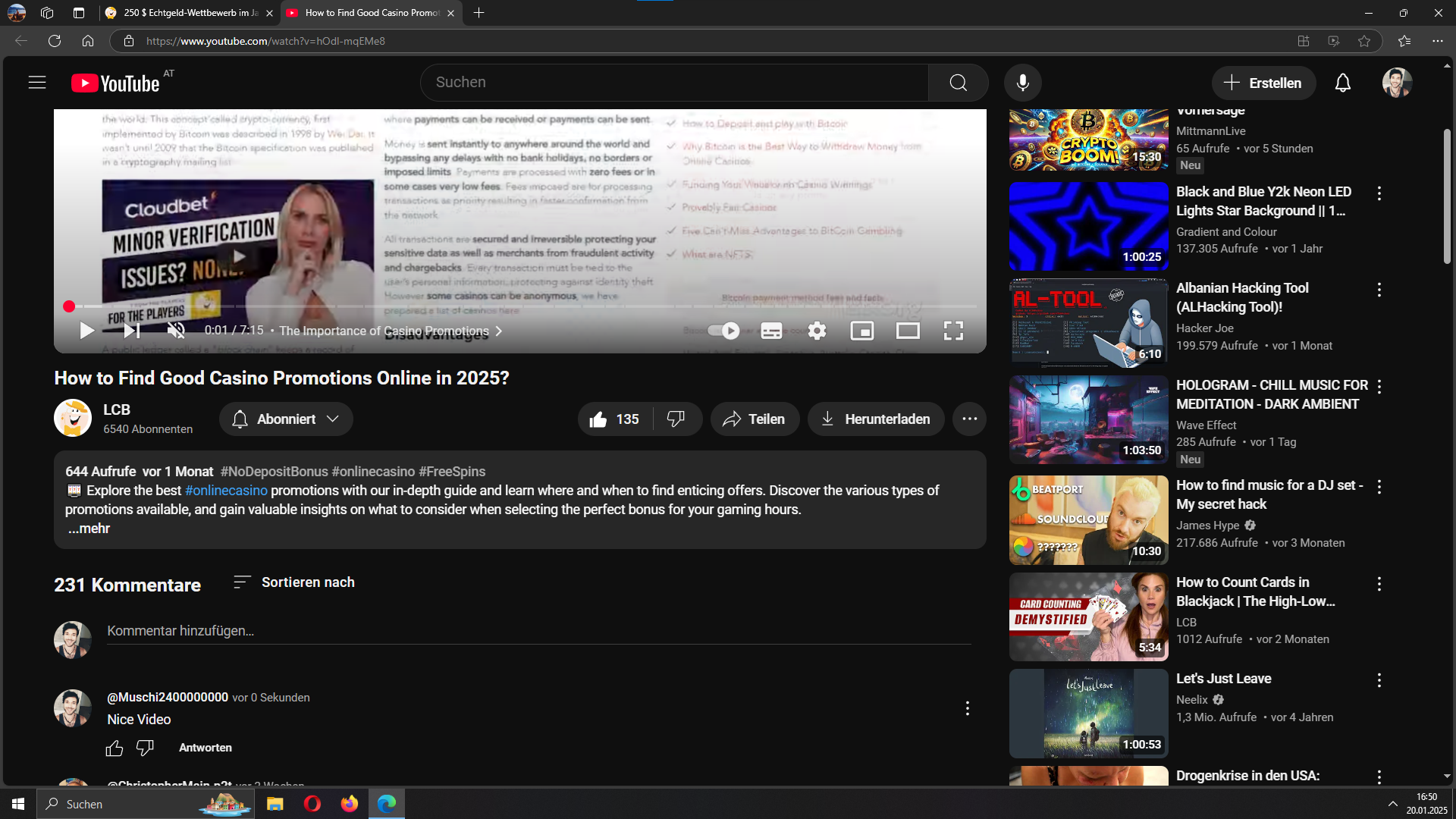Viewport: 1456px width, 819px height.
Task: Switch to miniplayer mode
Action: pyautogui.click(x=862, y=331)
